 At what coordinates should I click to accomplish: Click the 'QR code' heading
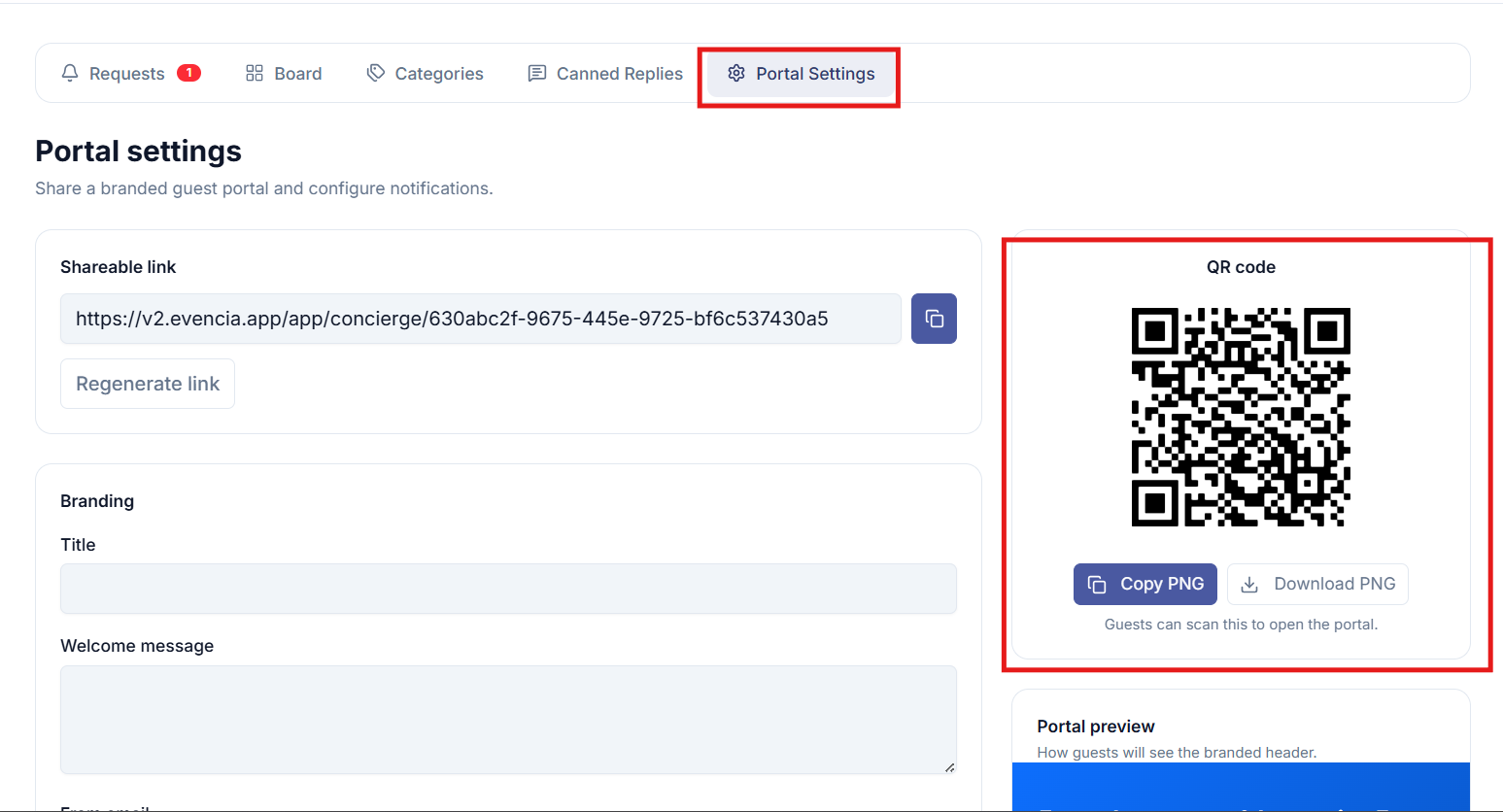(1241, 267)
